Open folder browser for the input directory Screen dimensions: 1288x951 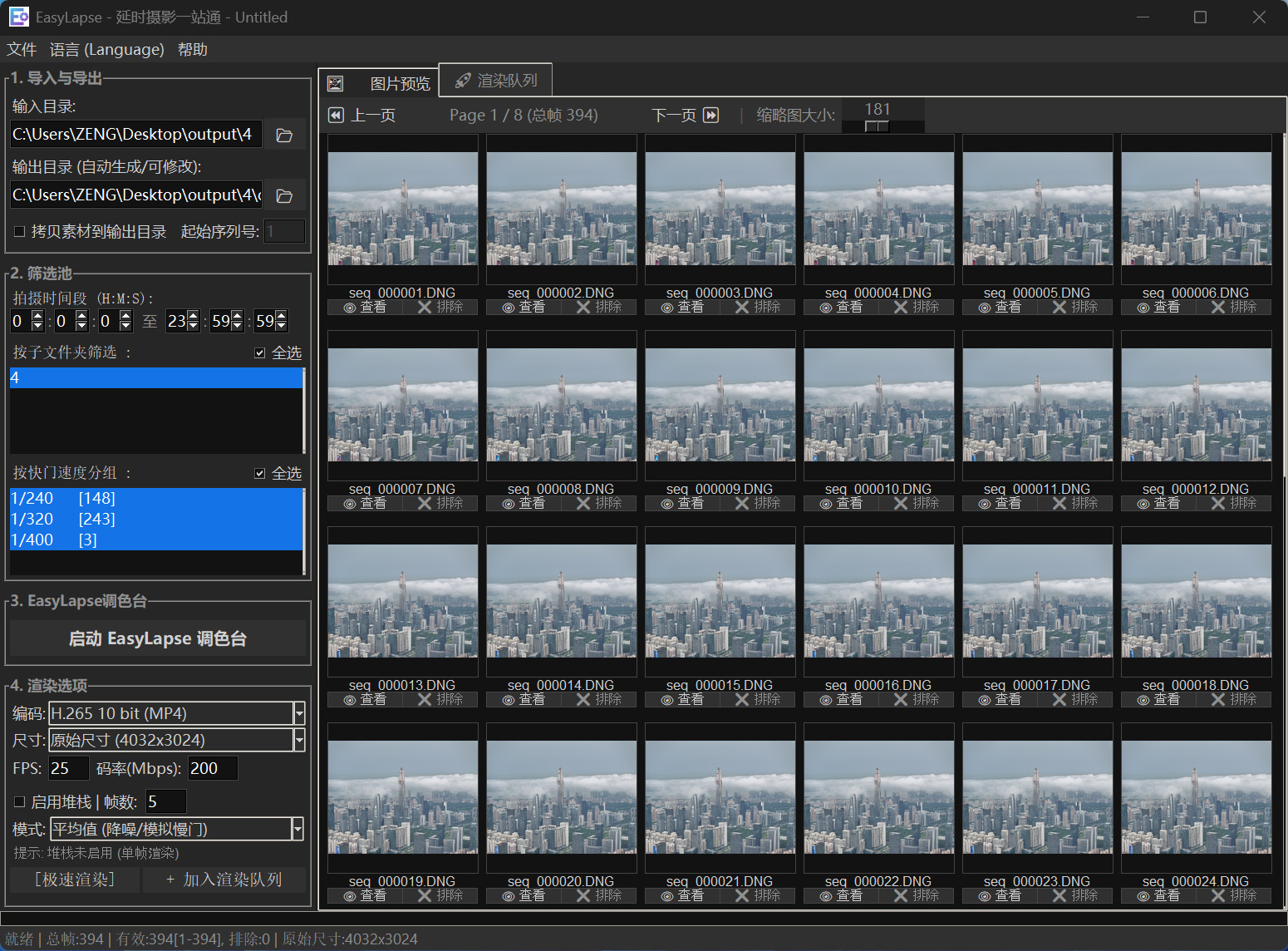[x=284, y=134]
